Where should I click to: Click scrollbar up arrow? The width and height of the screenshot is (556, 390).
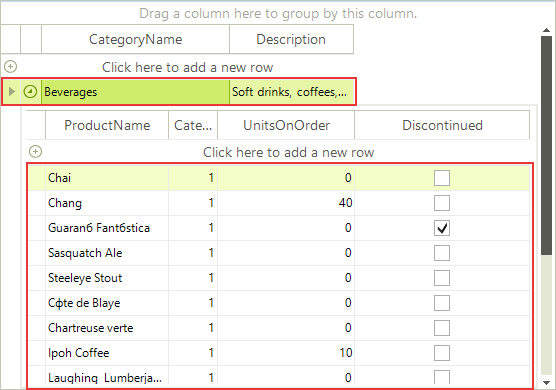tap(546, 31)
